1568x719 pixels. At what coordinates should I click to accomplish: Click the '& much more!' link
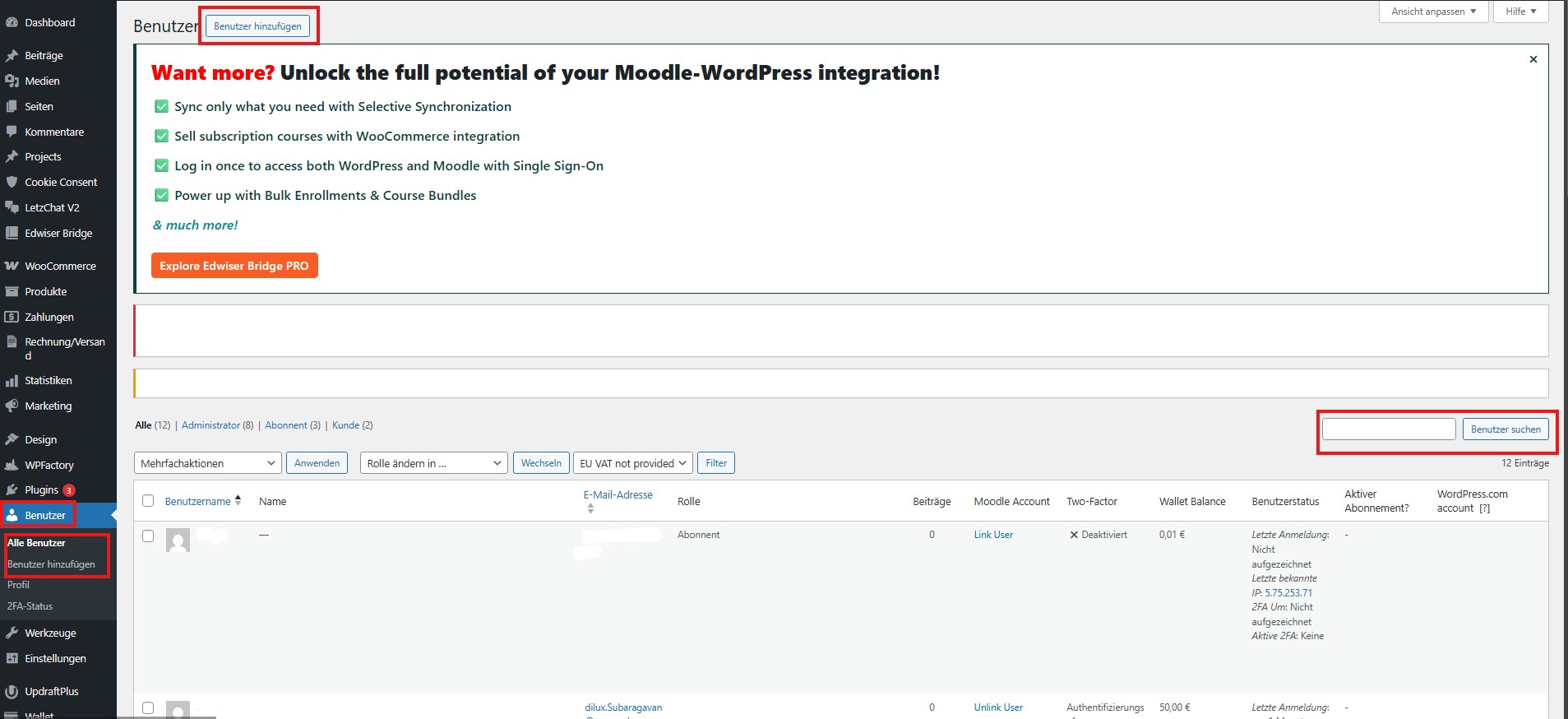195,225
